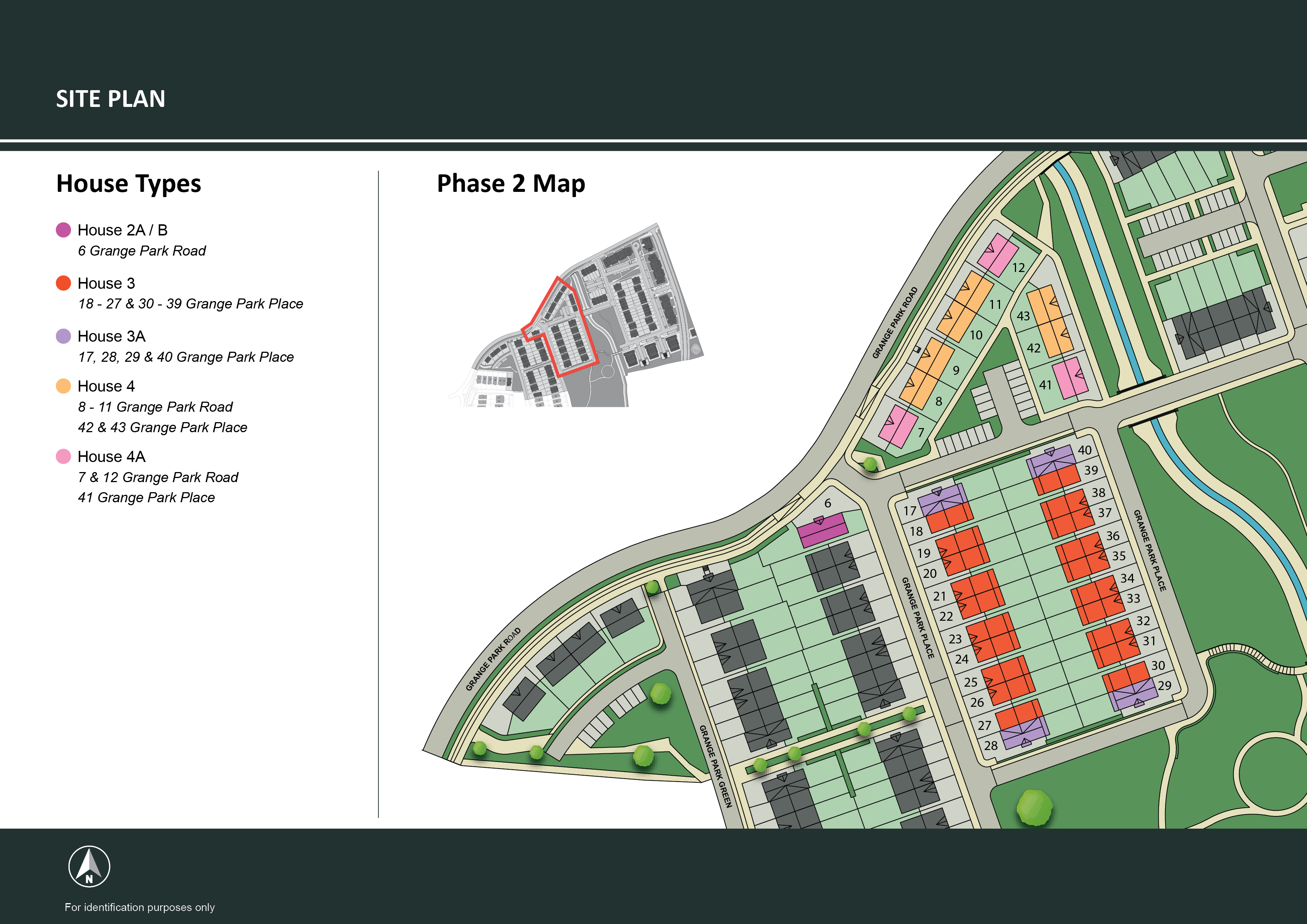Click plot number 39 on map
Image resolution: width=1307 pixels, height=924 pixels.
[1091, 470]
